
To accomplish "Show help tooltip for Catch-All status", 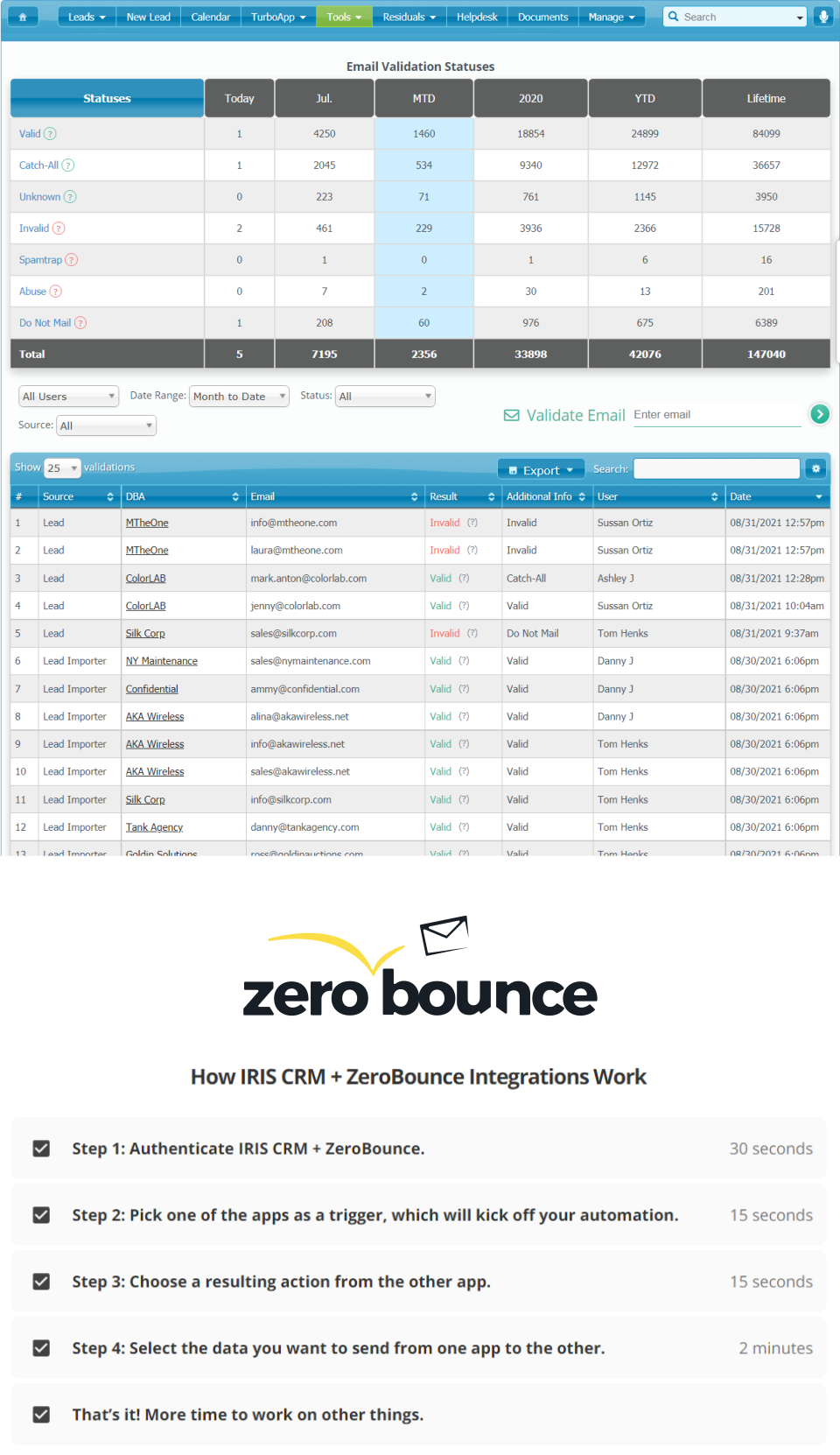I will pos(68,165).
